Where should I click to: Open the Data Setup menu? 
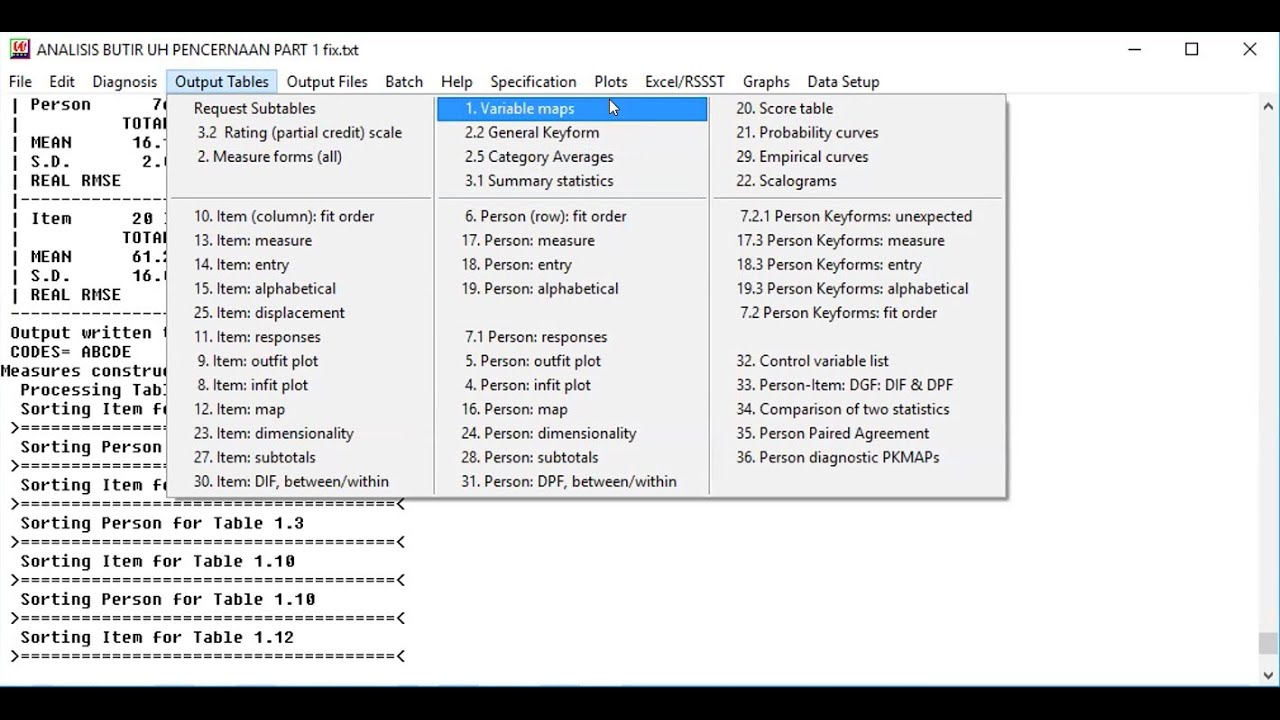[843, 82]
